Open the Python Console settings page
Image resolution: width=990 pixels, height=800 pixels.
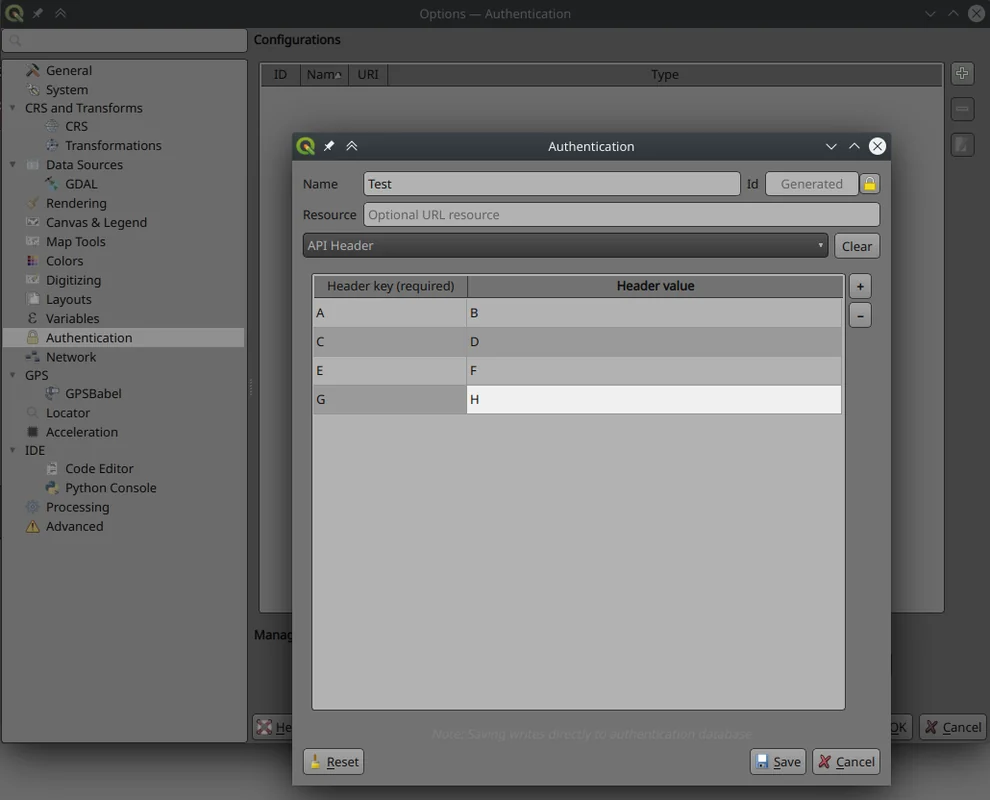click(110, 488)
